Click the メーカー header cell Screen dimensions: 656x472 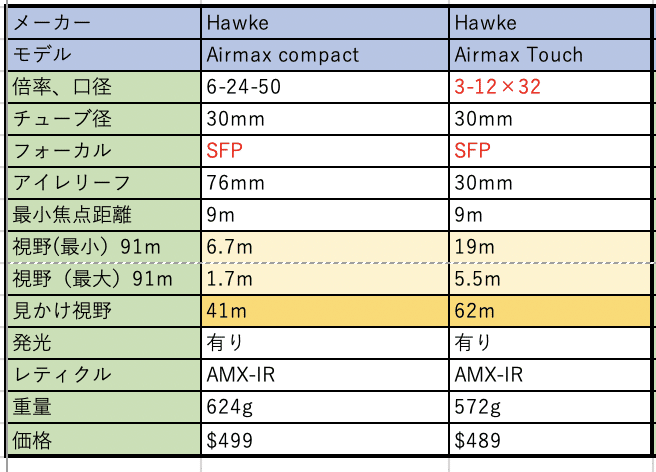[x=100, y=21]
